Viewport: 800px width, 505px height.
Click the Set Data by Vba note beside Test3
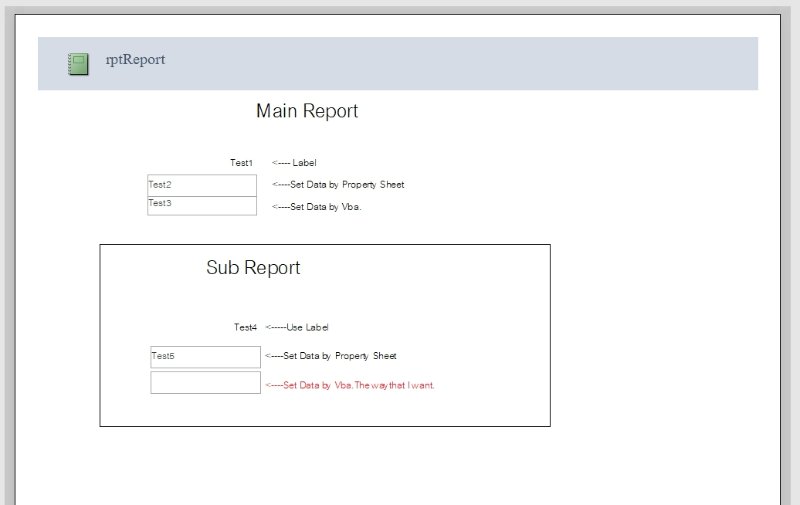[x=316, y=207]
